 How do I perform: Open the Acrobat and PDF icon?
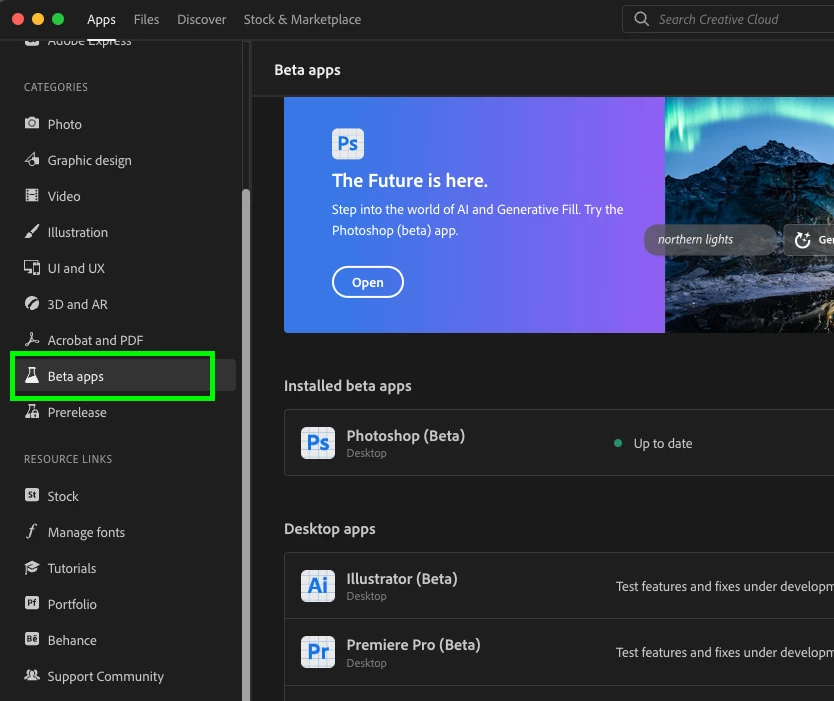pyautogui.click(x=32, y=339)
